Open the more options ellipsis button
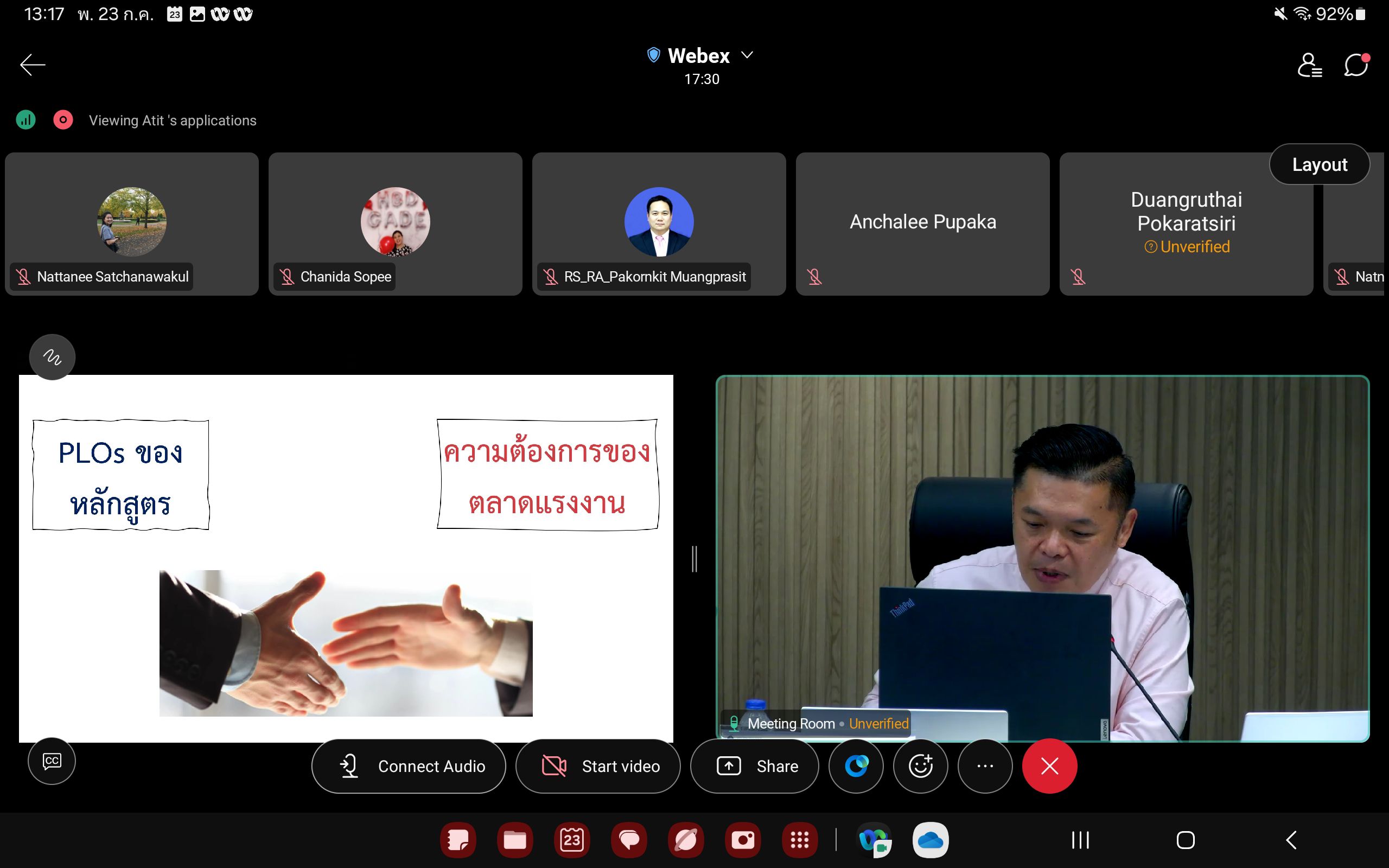1389x868 pixels. [x=985, y=766]
